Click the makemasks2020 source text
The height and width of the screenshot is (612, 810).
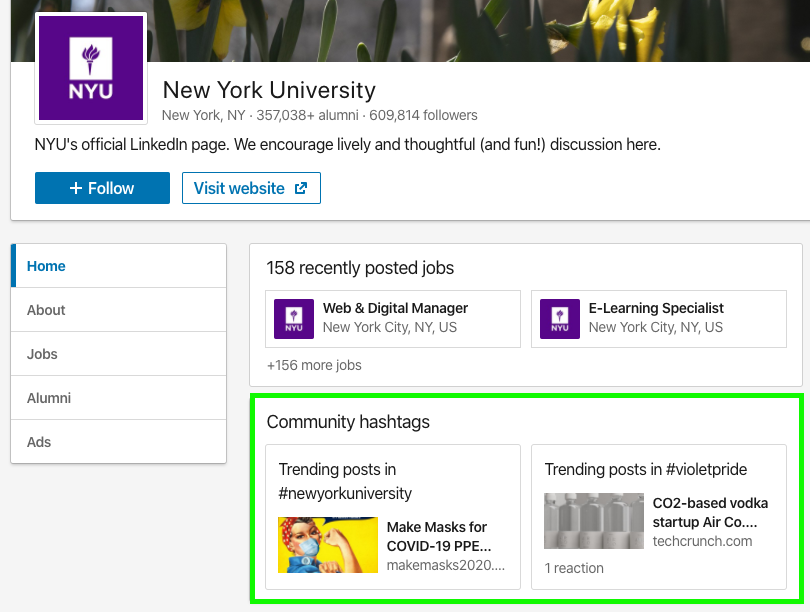pos(446,565)
